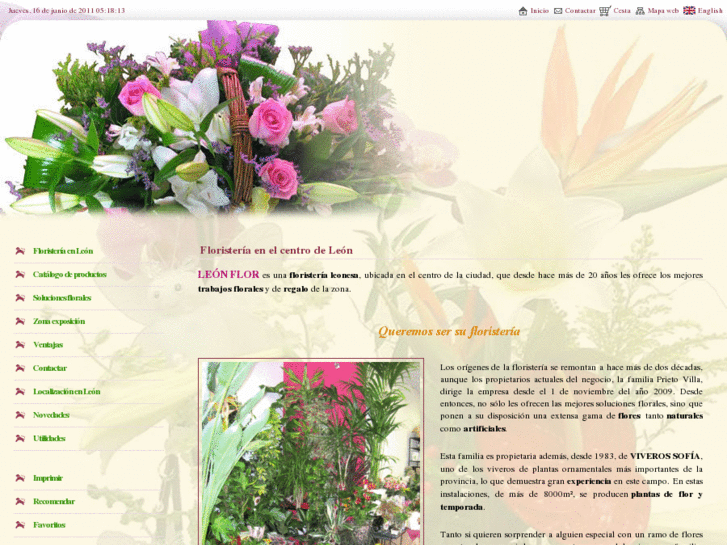Open Catálogo de productos menu item

pyautogui.click(x=70, y=274)
